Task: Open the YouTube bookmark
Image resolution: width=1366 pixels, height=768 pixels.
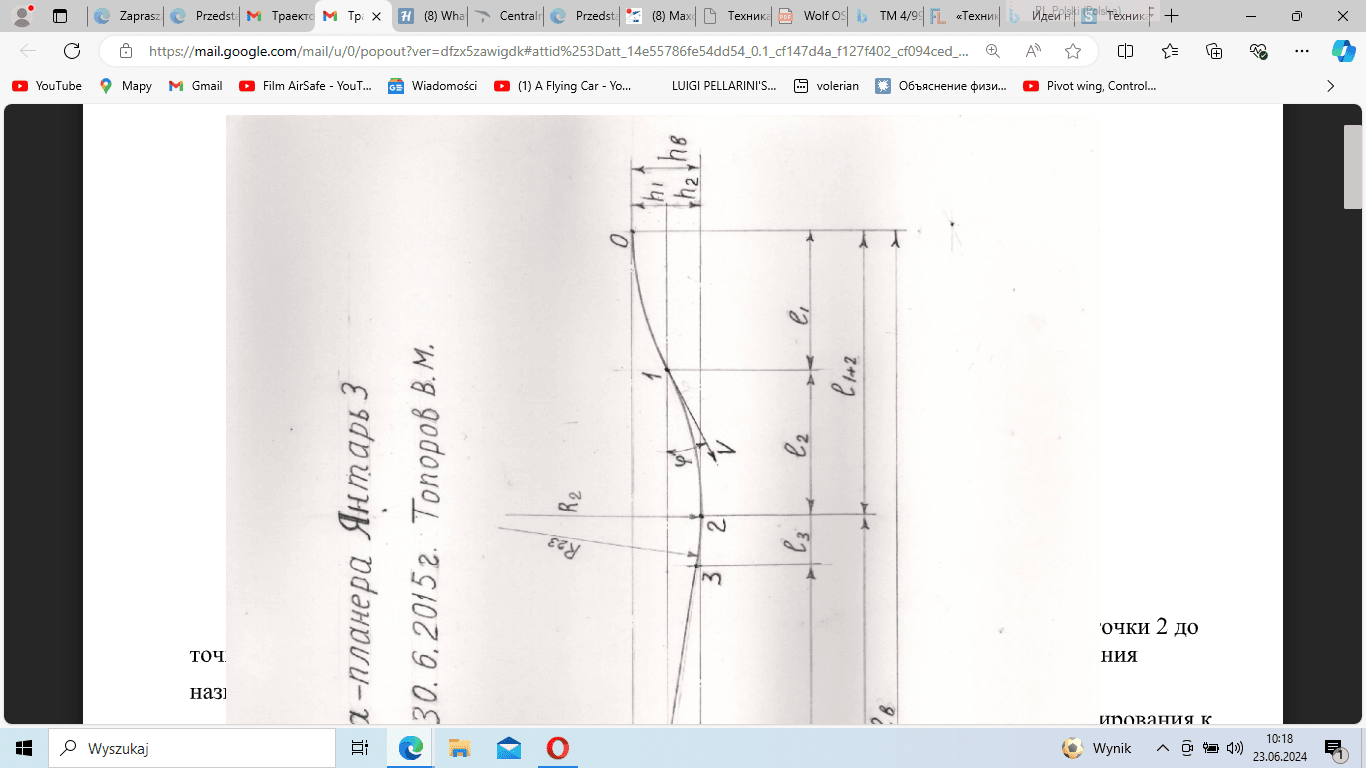Action: (x=47, y=86)
